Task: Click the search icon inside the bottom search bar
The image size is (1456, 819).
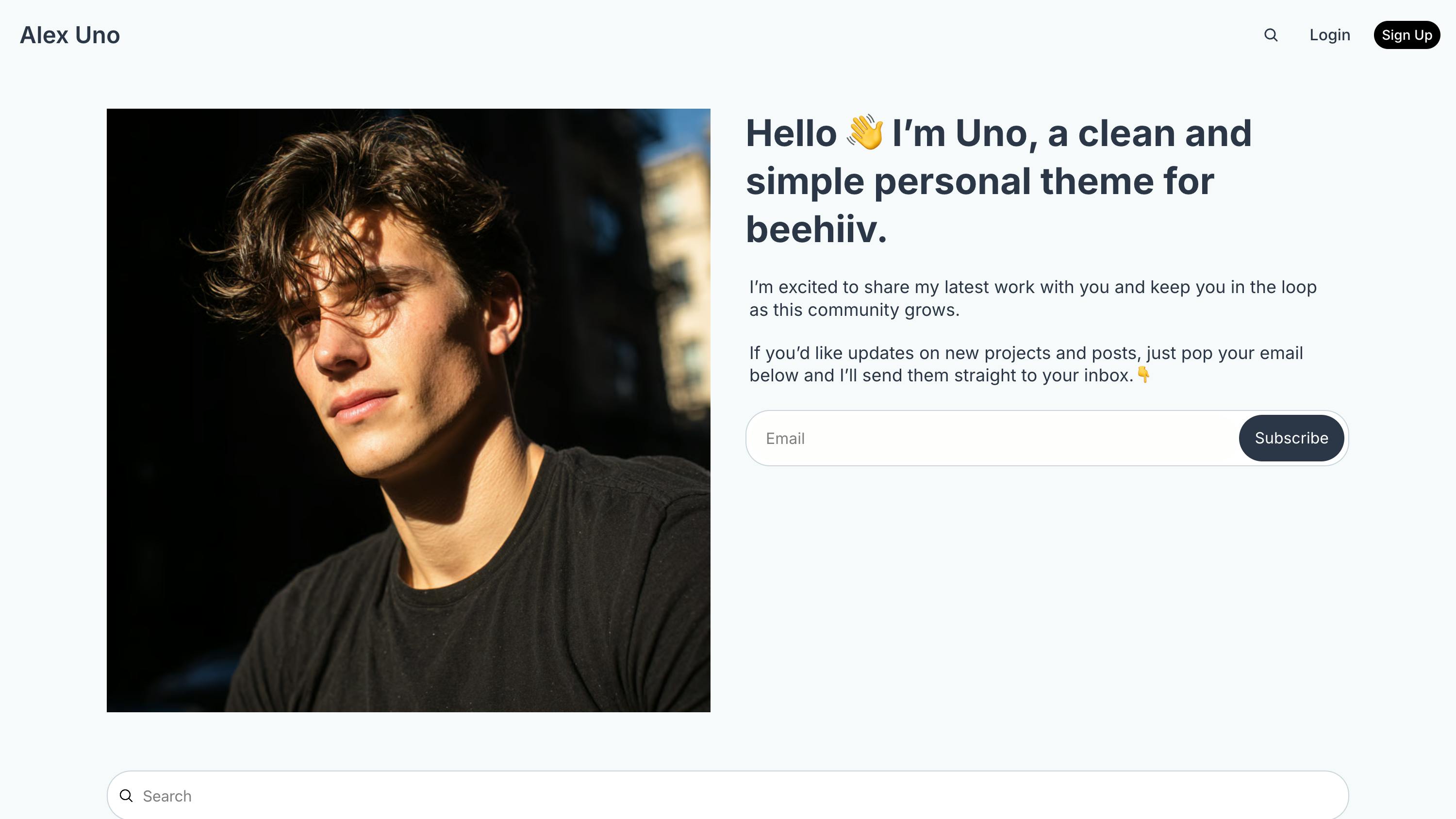Action: (x=126, y=795)
